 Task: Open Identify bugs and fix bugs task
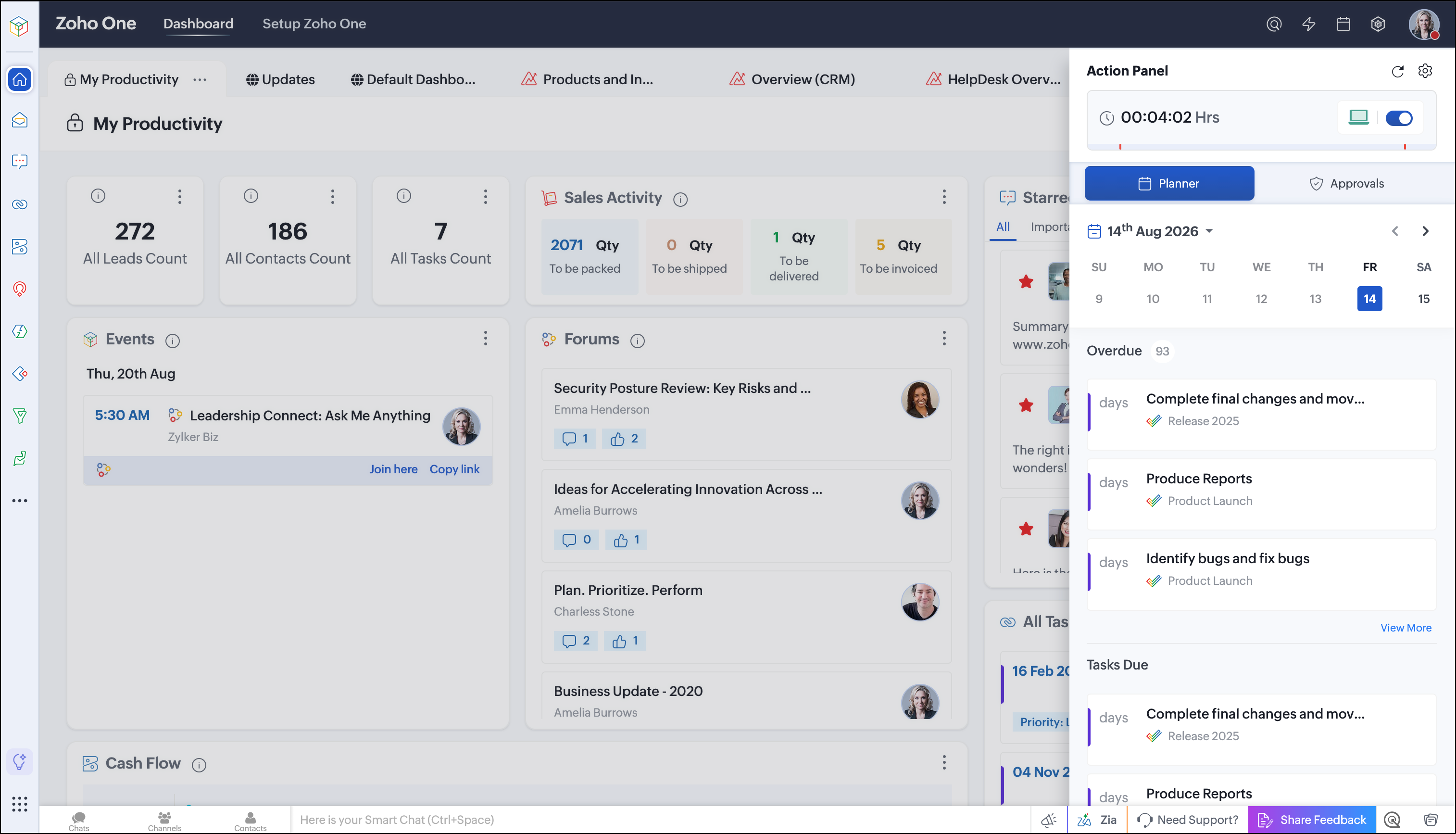pyautogui.click(x=1261, y=574)
